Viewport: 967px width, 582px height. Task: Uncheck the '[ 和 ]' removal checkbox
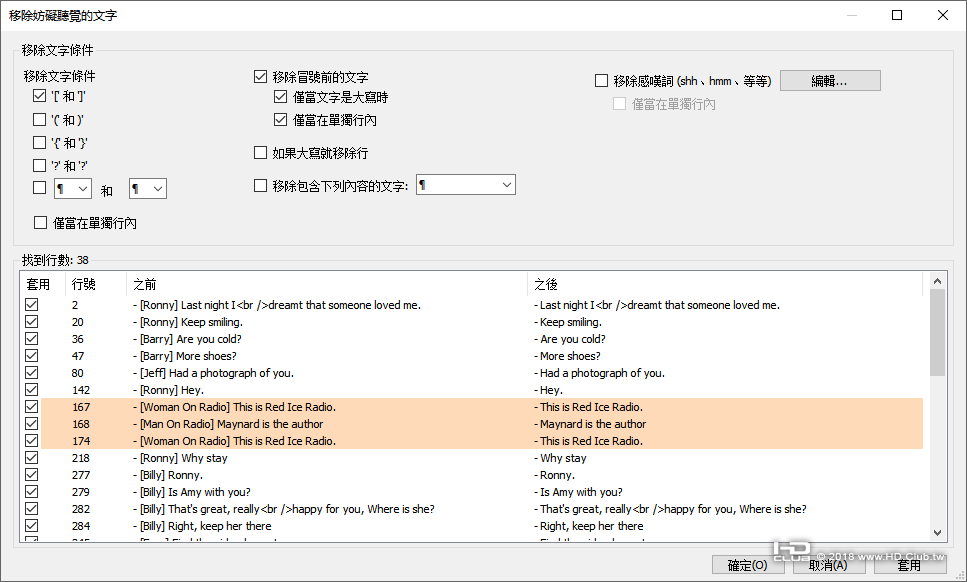[38, 95]
